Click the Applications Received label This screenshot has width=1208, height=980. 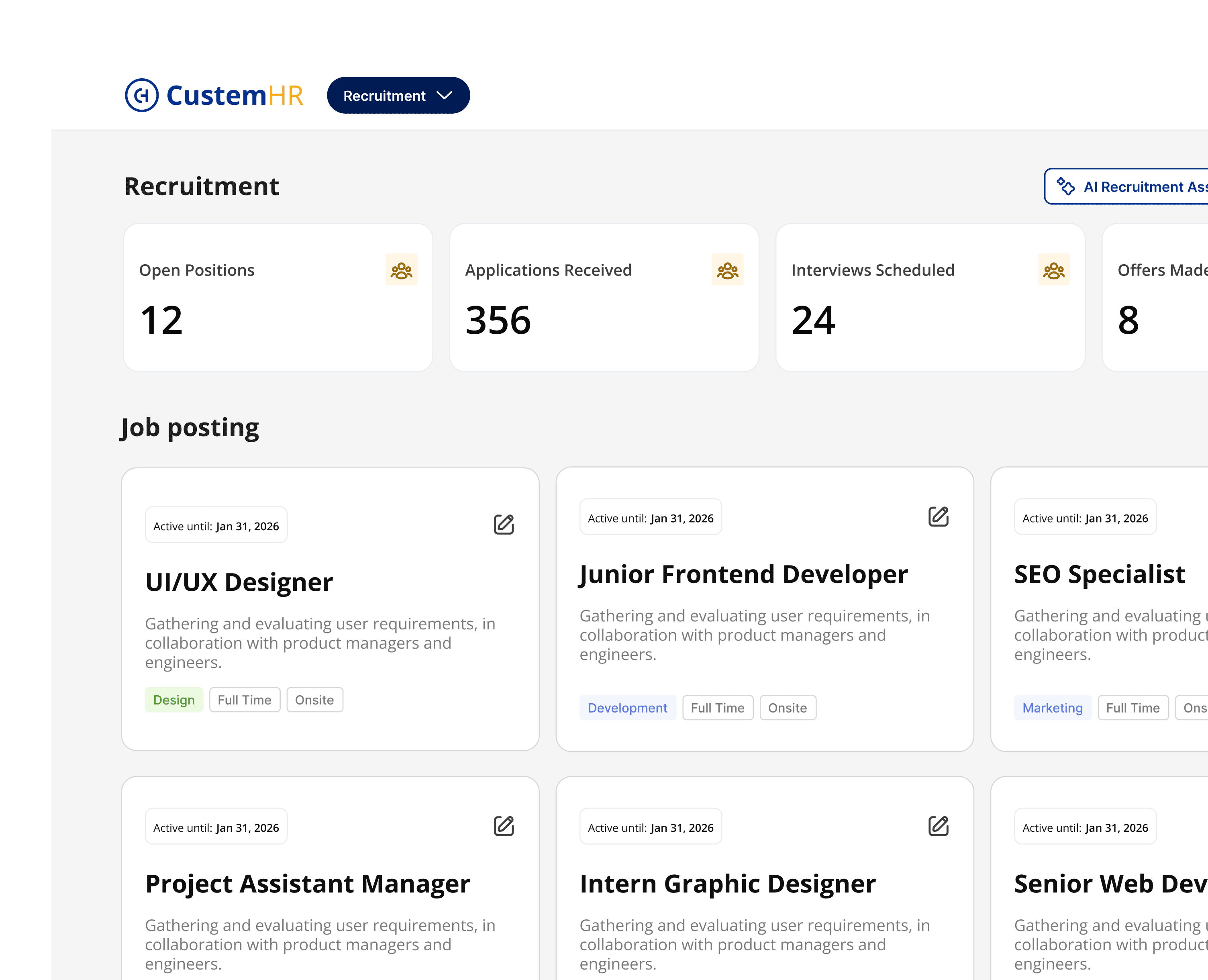(x=548, y=270)
